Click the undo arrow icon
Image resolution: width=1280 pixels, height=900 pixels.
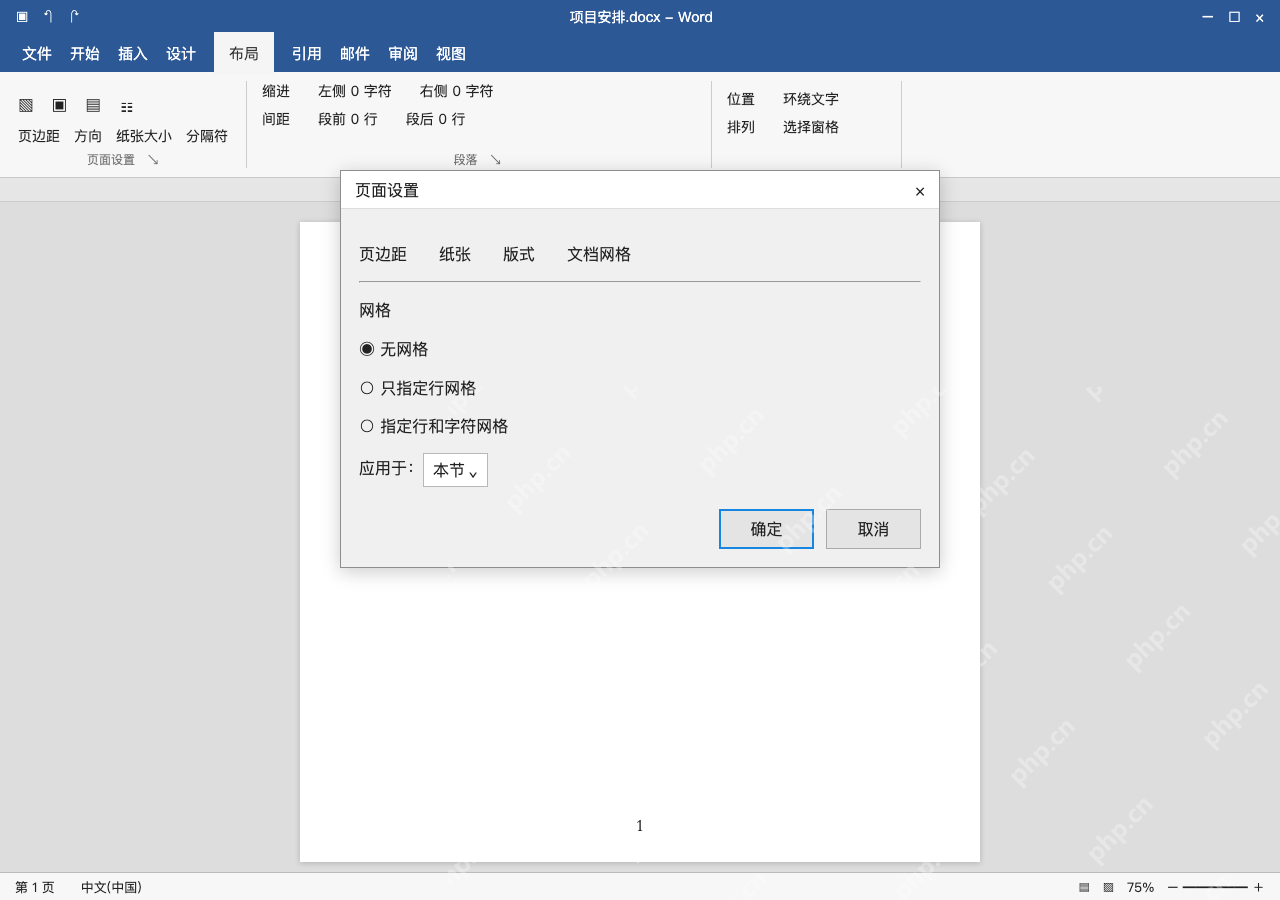coord(48,16)
